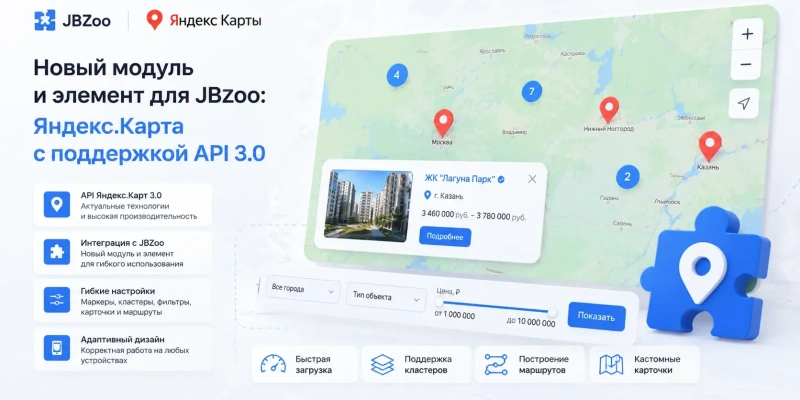Click the red pin over Казань

(x=710, y=146)
